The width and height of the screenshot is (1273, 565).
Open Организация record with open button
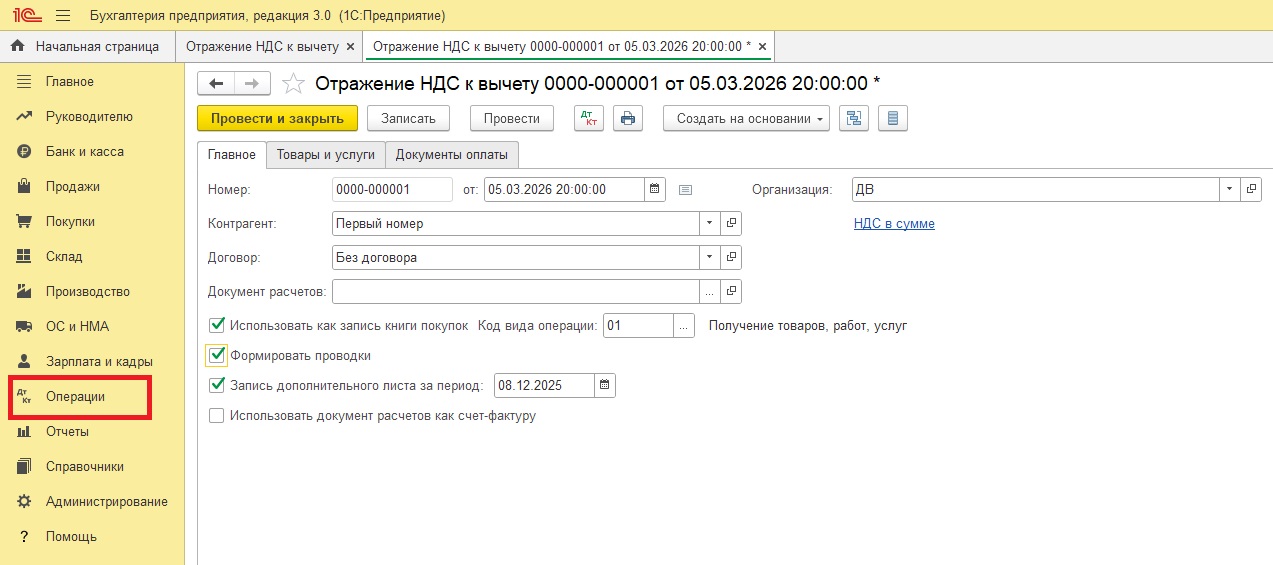[1251, 189]
